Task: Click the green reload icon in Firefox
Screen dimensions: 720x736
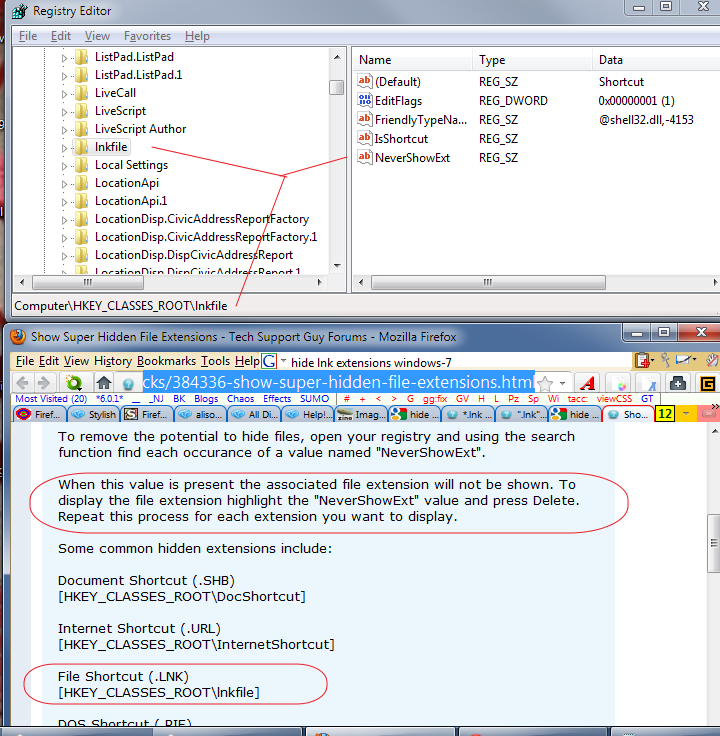Action: [x=74, y=383]
